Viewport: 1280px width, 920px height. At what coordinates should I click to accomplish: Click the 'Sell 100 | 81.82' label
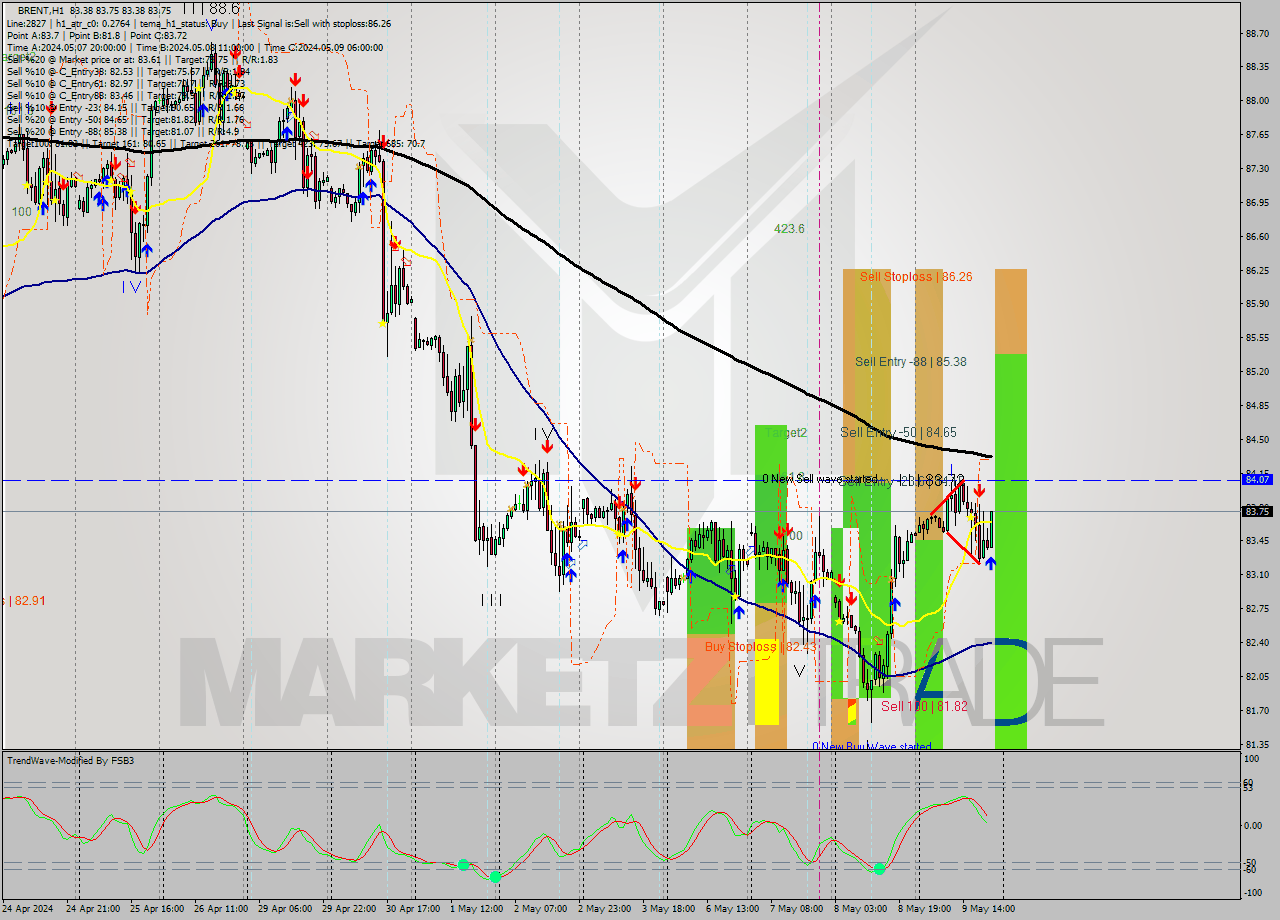924,707
